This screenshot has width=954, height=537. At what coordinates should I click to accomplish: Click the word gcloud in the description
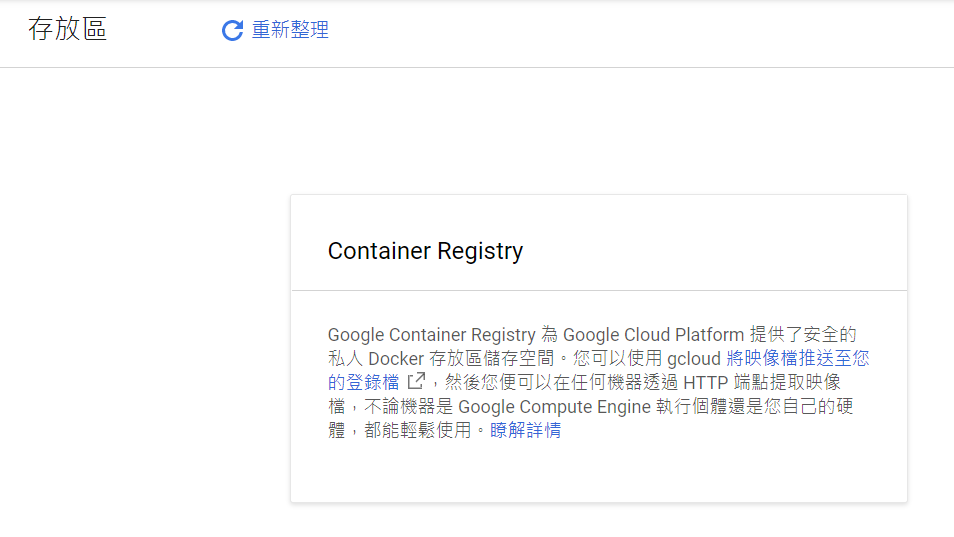pyautogui.click(x=693, y=359)
